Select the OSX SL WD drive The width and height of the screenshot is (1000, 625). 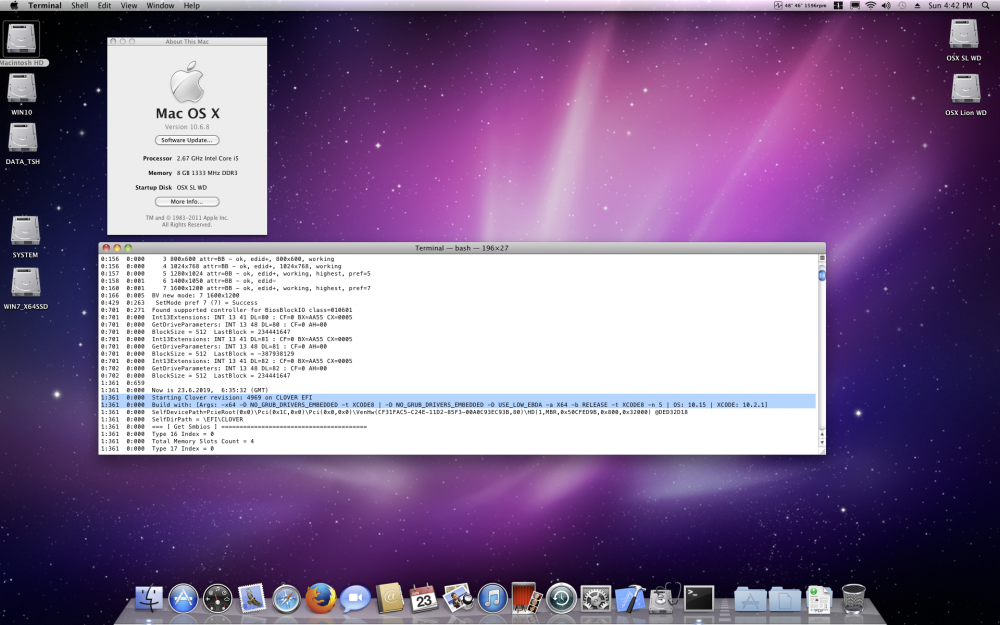(x=964, y=40)
